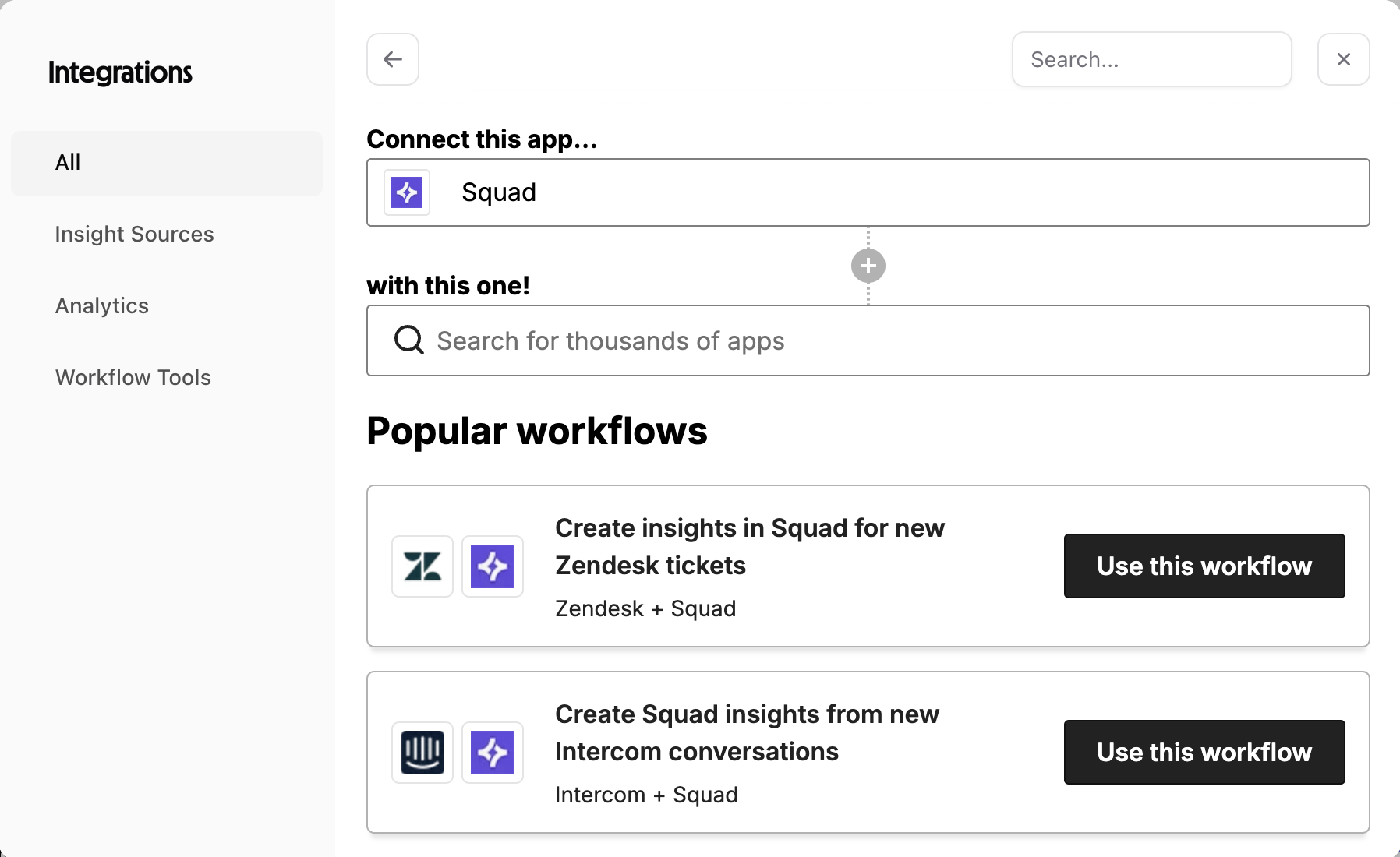Open Insight Sources category
The height and width of the screenshot is (857, 1400).
(x=134, y=234)
